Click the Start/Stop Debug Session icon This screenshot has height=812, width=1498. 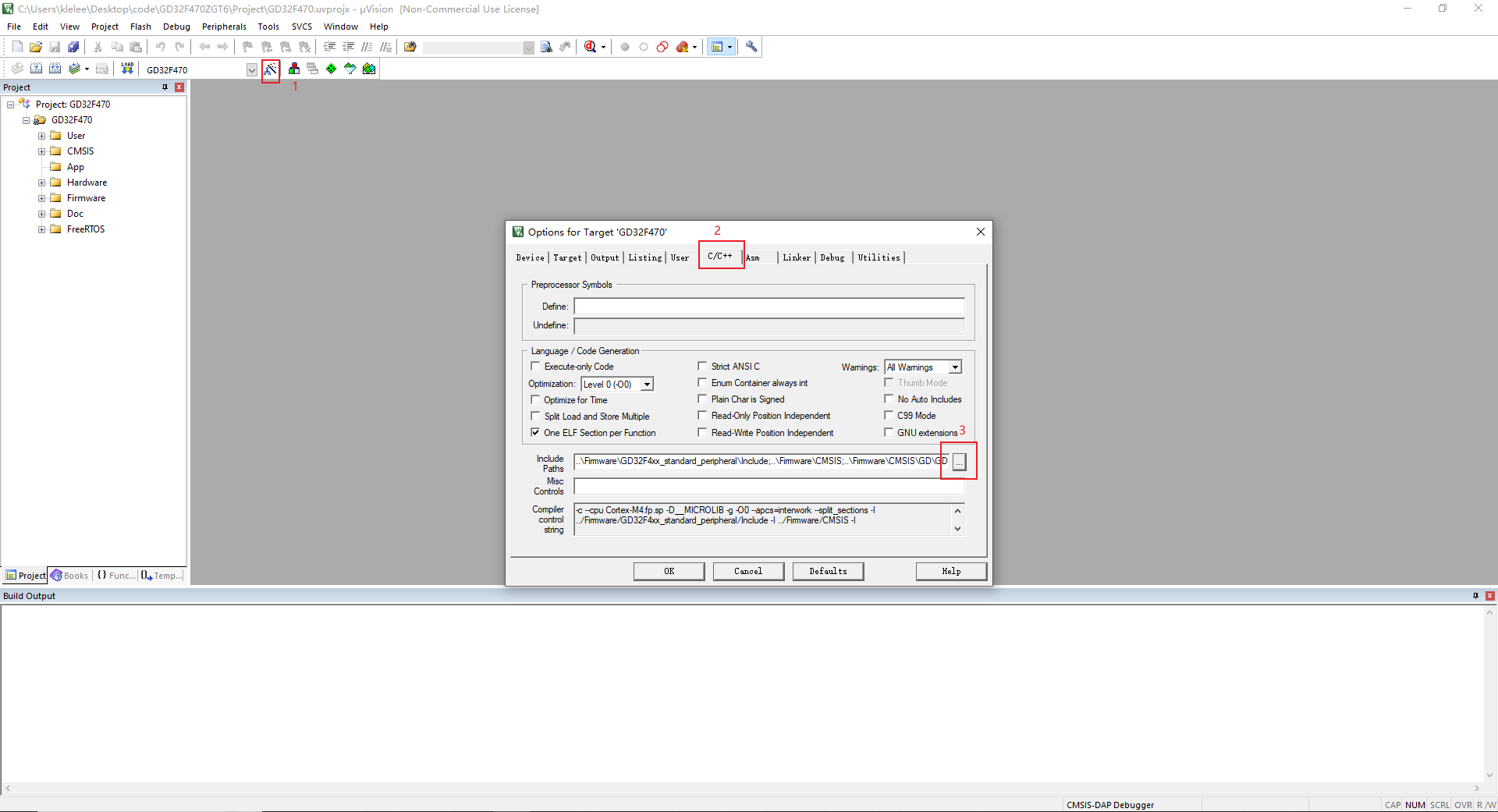(591, 47)
